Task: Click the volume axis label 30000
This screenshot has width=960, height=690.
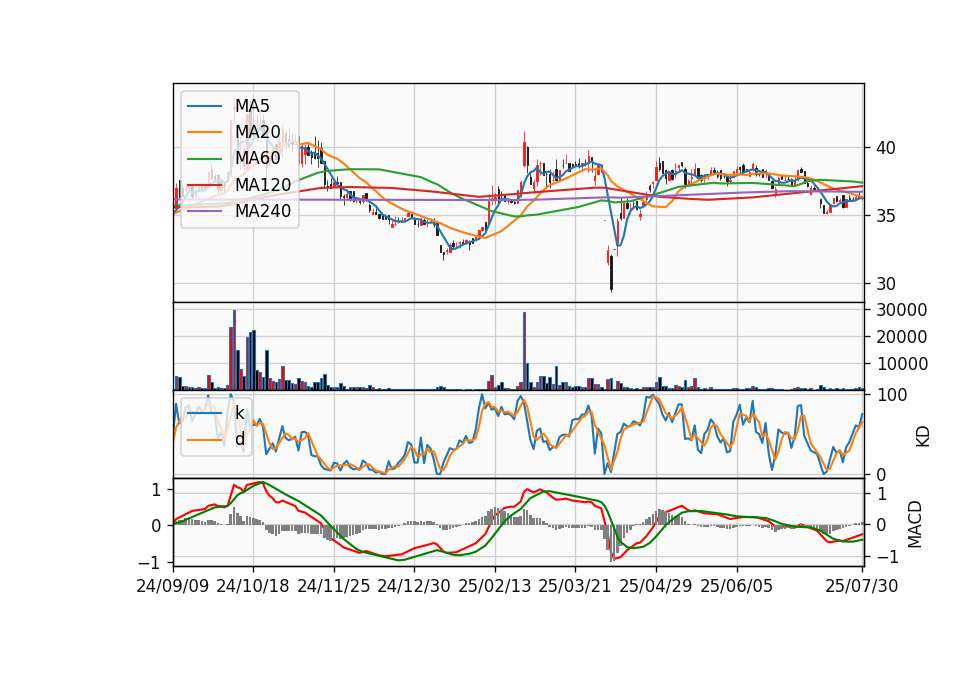Action: [902, 310]
